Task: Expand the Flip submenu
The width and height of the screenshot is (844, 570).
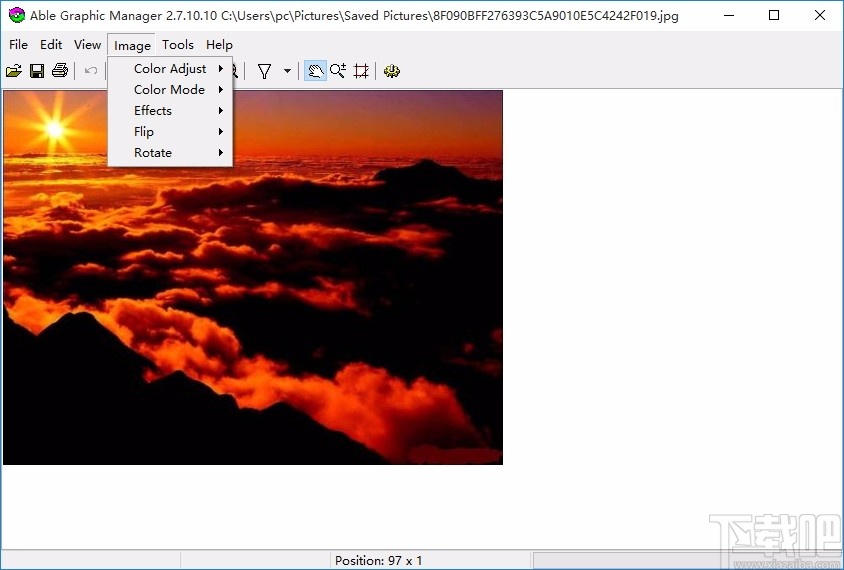Action: pyautogui.click(x=170, y=131)
